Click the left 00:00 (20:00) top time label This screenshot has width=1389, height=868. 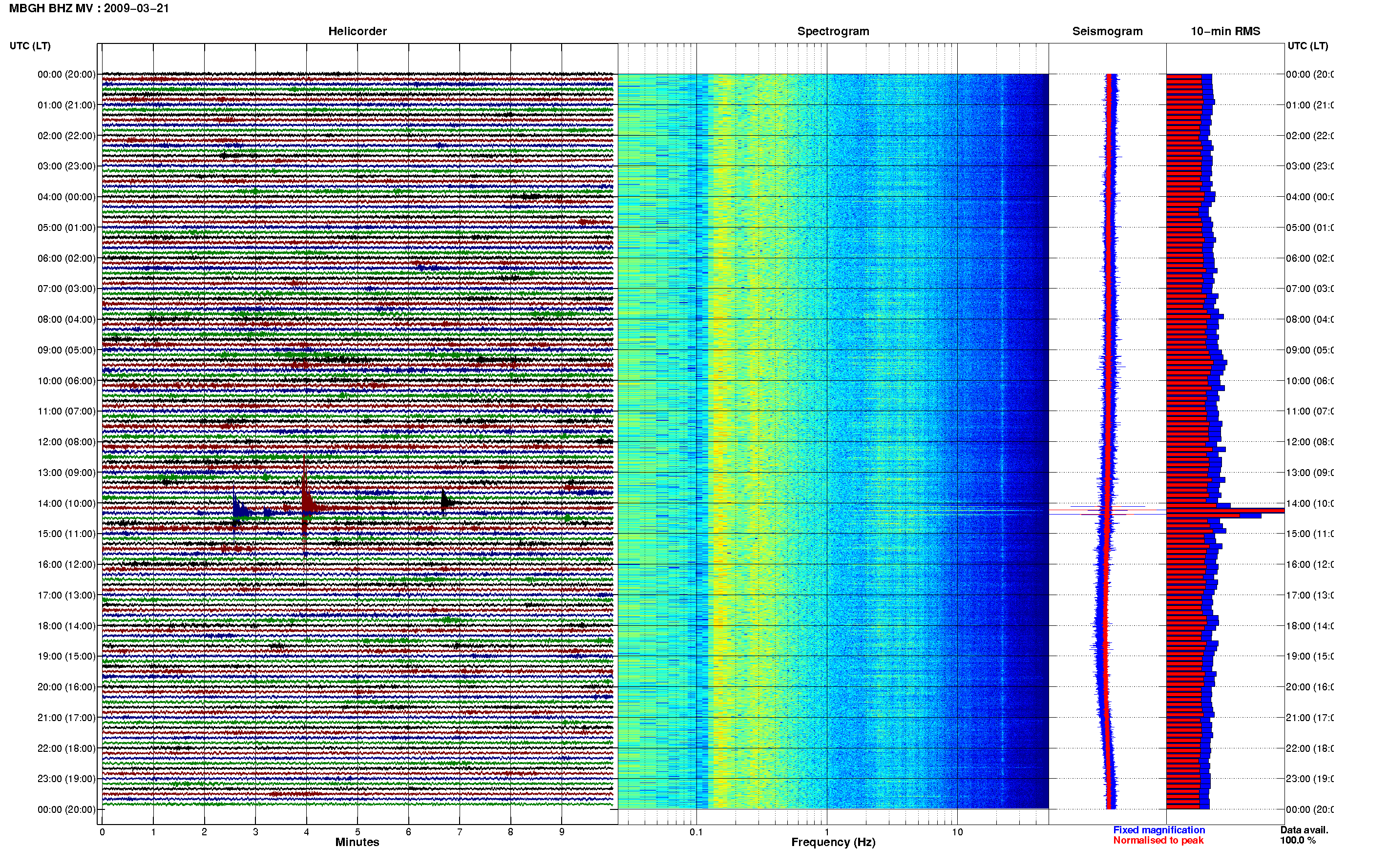[66, 75]
